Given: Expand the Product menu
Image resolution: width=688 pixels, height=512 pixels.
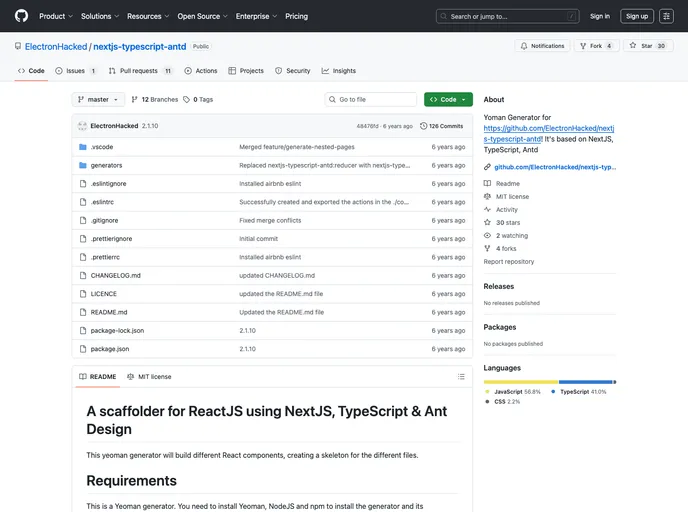Looking at the screenshot, I should [56, 16].
